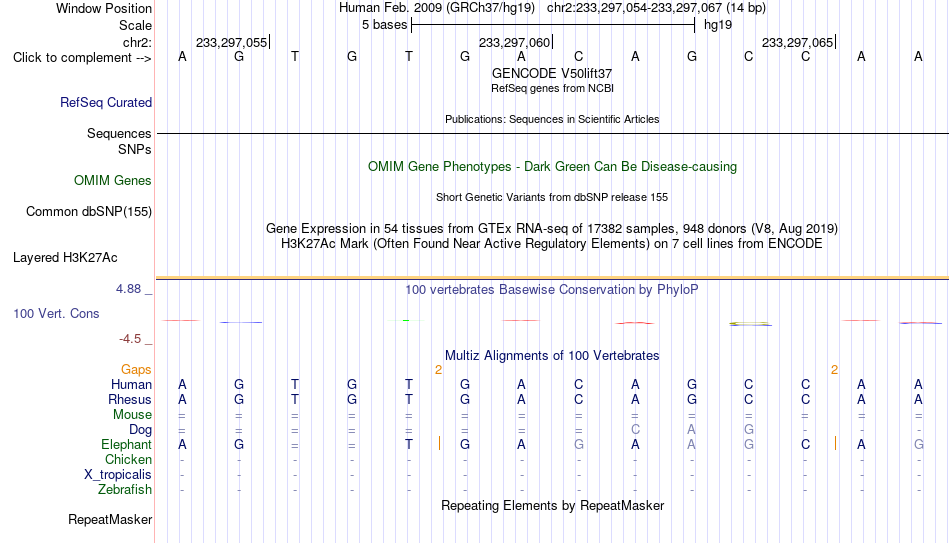Click the Scale label
This screenshot has width=950, height=543.
coord(136,25)
